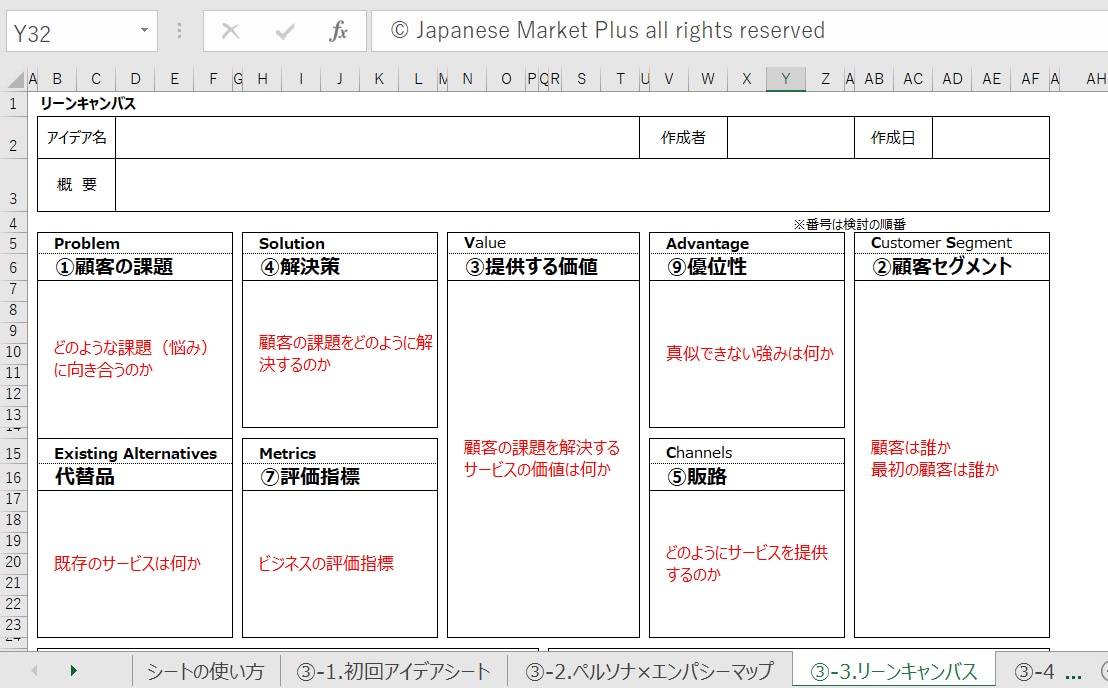Viewport: 1108px width, 688px height.
Task: Click the 概 要 label cell
Action: click(x=76, y=184)
